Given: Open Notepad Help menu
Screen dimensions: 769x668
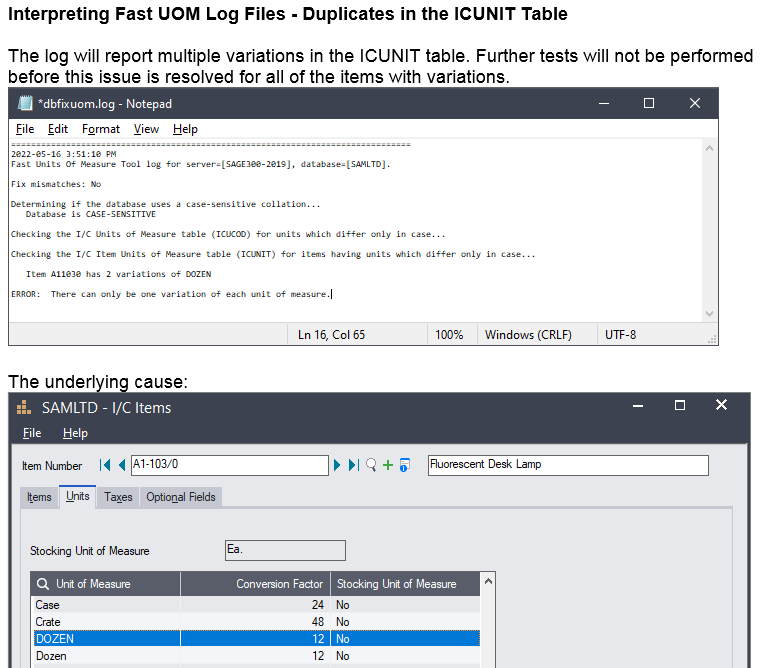Looking at the screenshot, I should (x=185, y=129).
